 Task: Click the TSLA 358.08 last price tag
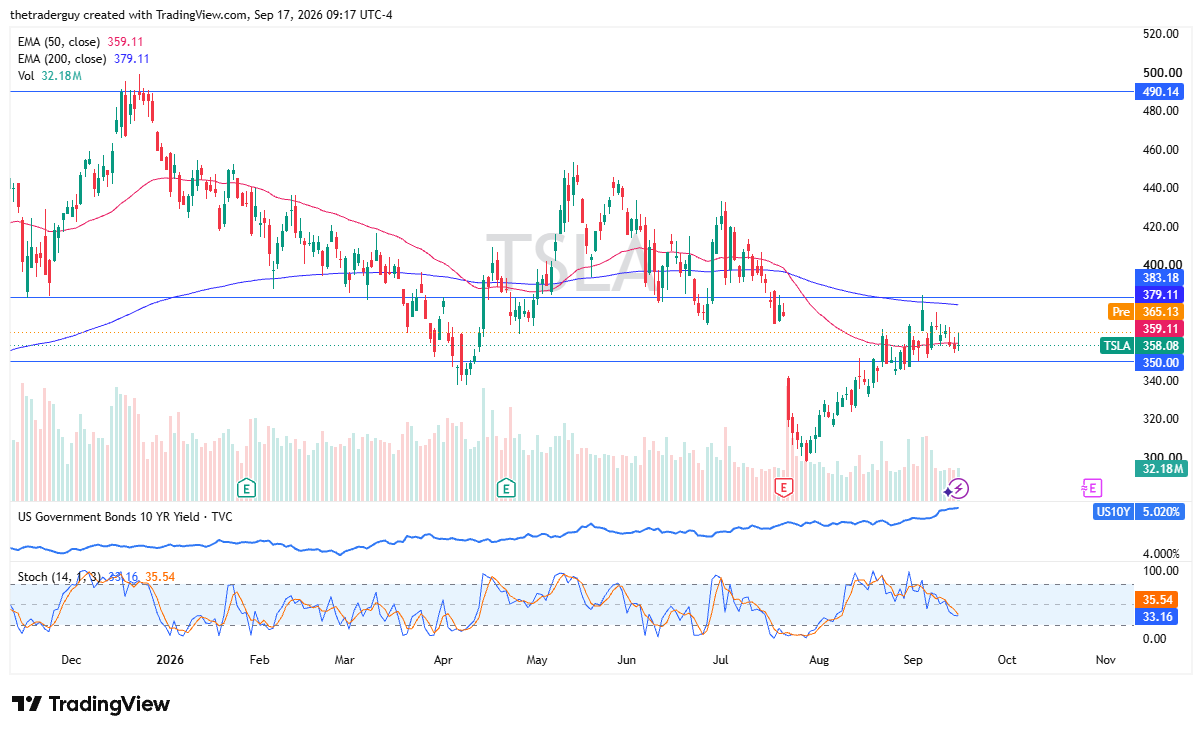click(x=1142, y=345)
